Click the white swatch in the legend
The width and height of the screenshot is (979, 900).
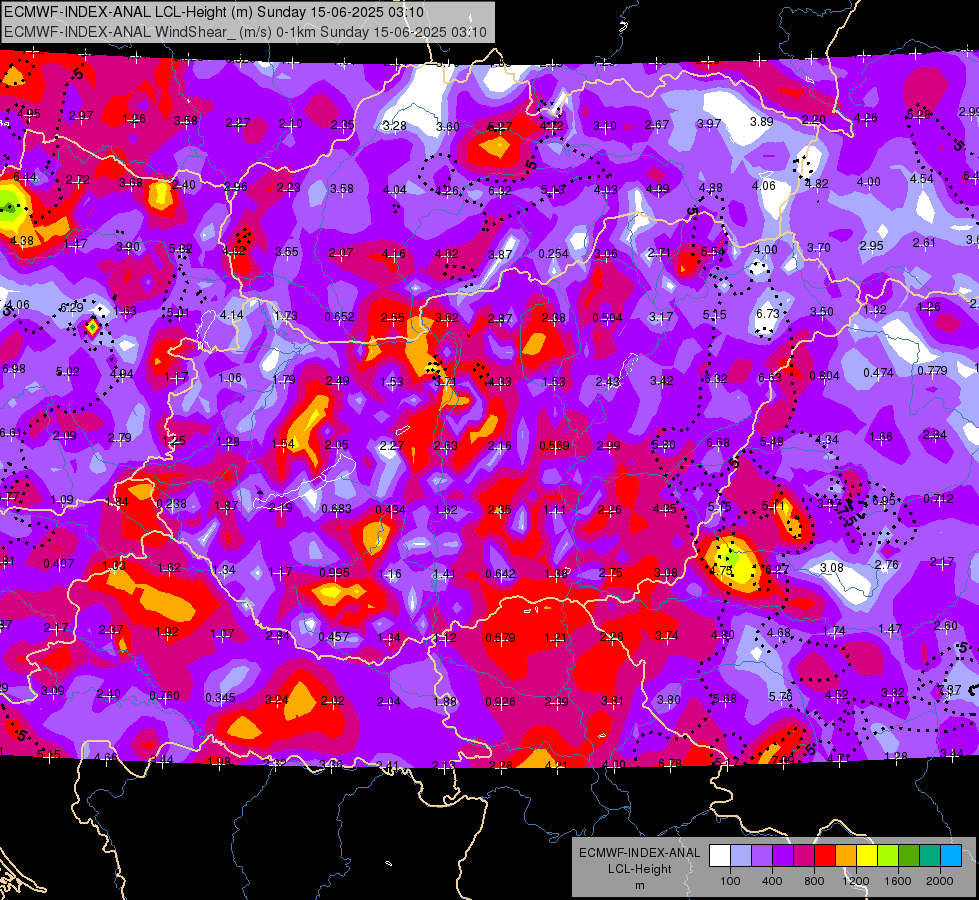tap(720, 855)
